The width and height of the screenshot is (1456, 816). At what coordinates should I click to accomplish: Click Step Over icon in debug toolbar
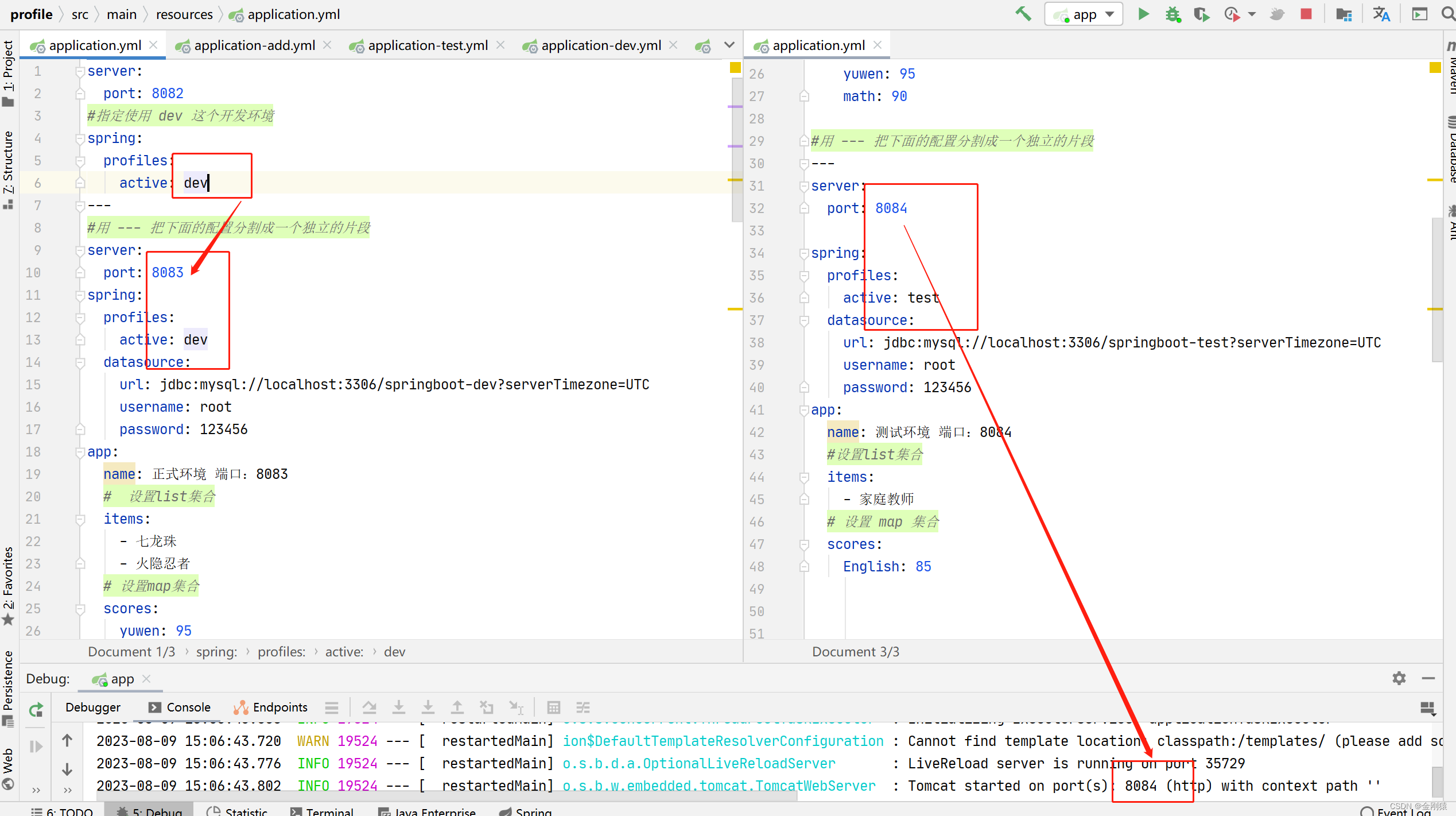pos(370,707)
